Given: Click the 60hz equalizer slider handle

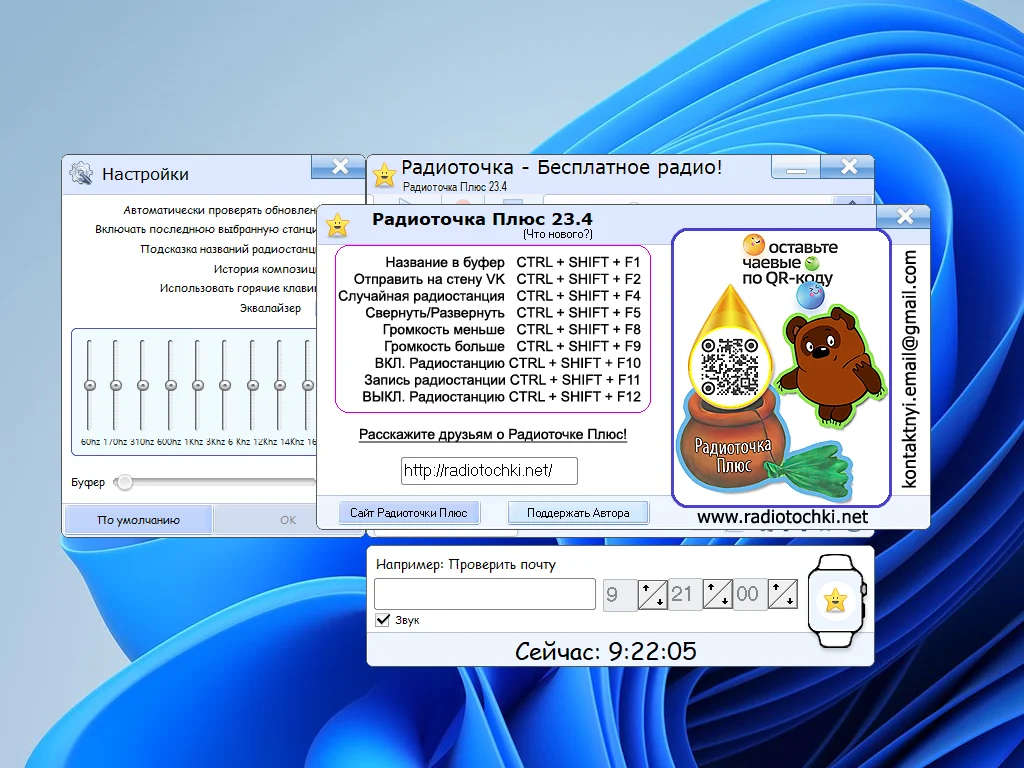Looking at the screenshot, I should tap(89, 385).
